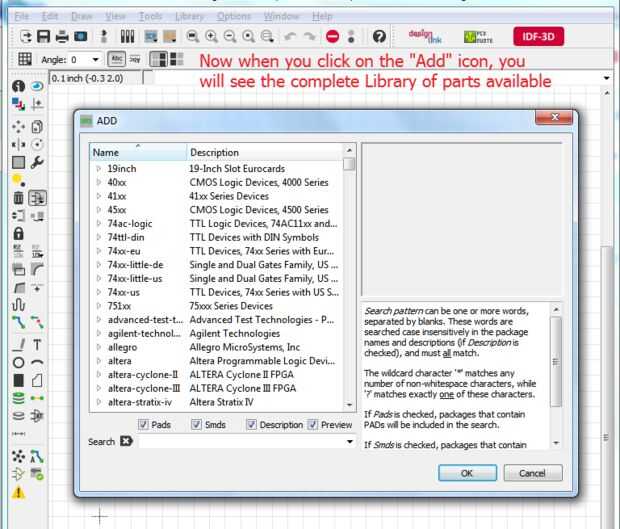Select the Circle drawing tool
This screenshot has height=529, width=620.
coord(18,363)
